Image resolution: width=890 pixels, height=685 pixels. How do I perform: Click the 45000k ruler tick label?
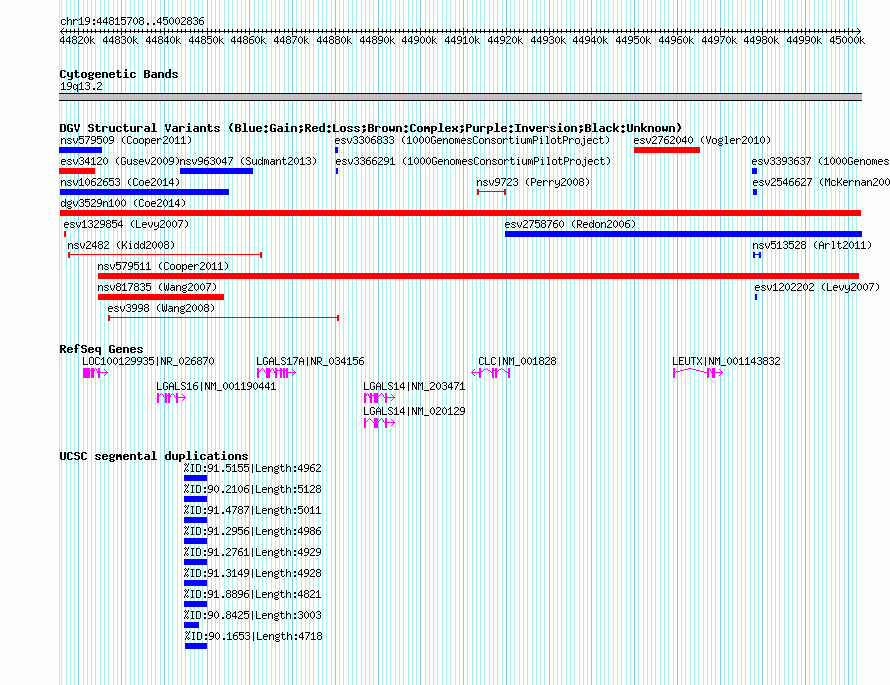847,40
